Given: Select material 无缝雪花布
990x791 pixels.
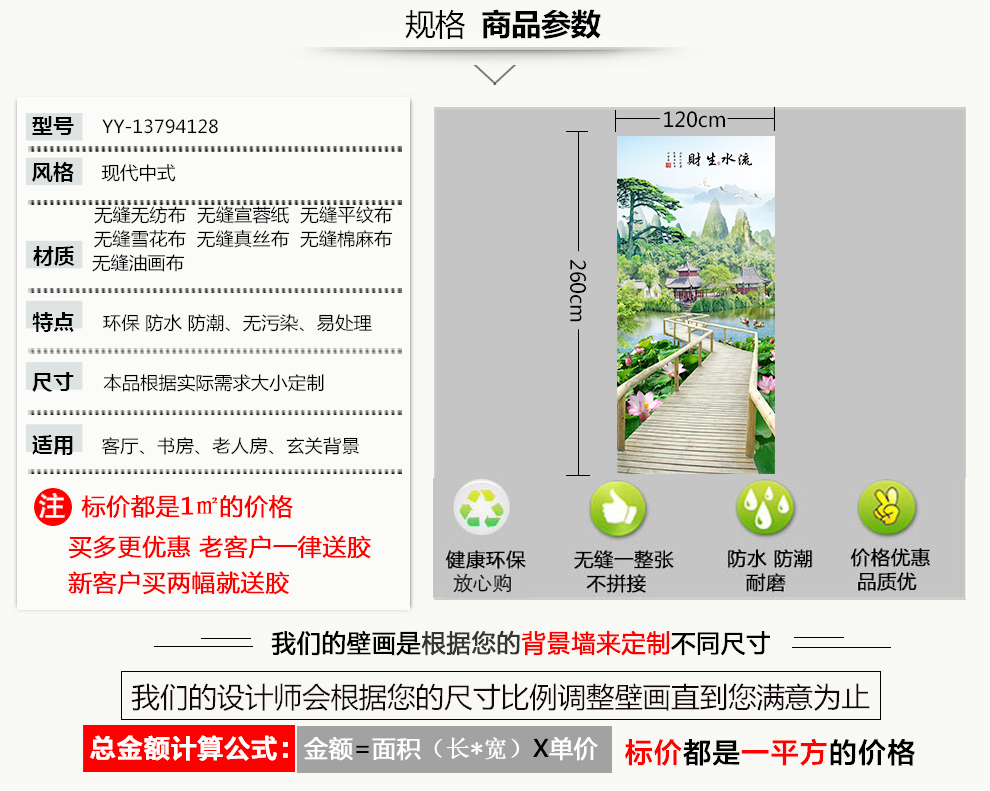Looking at the screenshot, I should coord(140,239).
